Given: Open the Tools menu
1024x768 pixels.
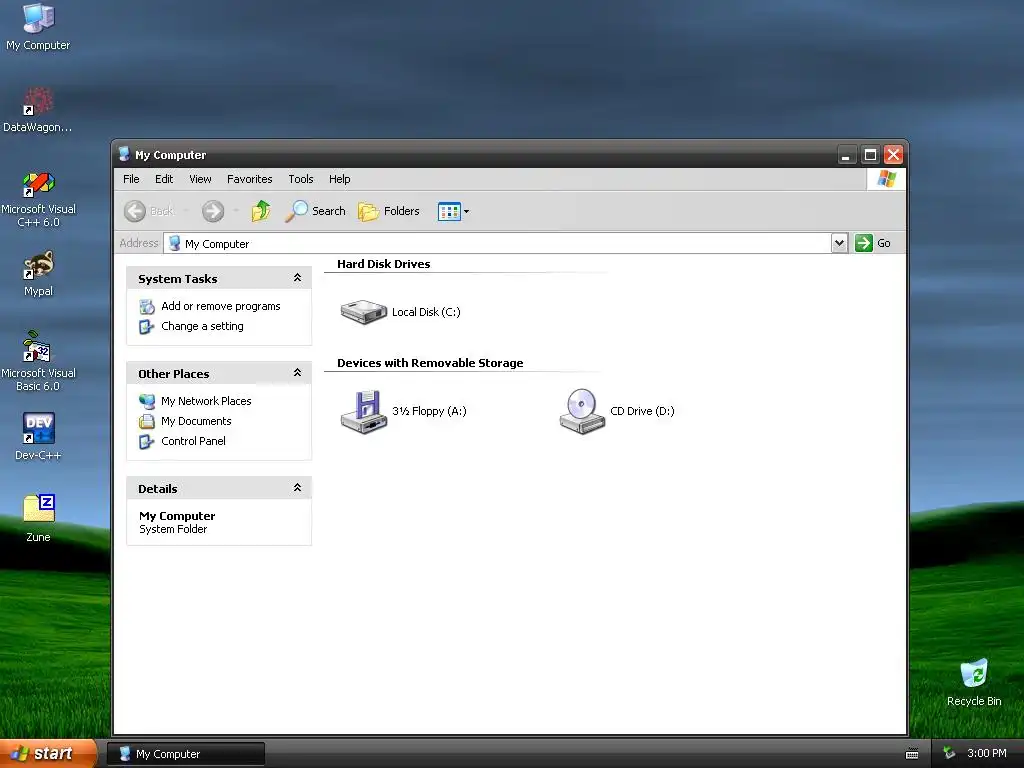Looking at the screenshot, I should pyautogui.click(x=300, y=179).
